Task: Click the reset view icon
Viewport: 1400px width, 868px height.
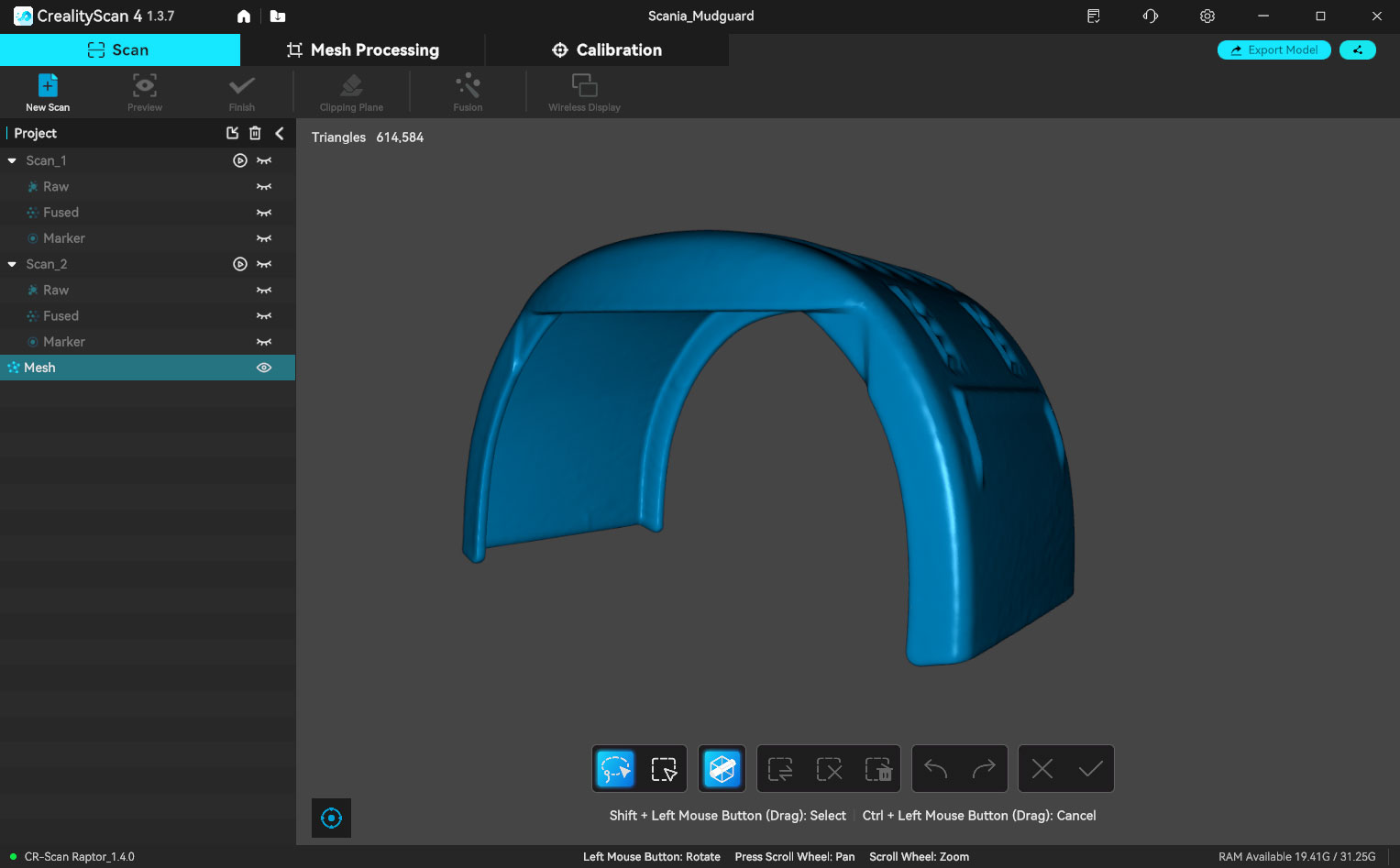Action: pyautogui.click(x=331, y=818)
